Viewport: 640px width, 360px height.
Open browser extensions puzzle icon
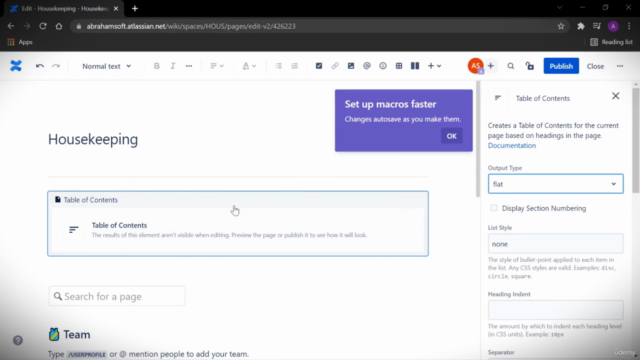[580, 26]
